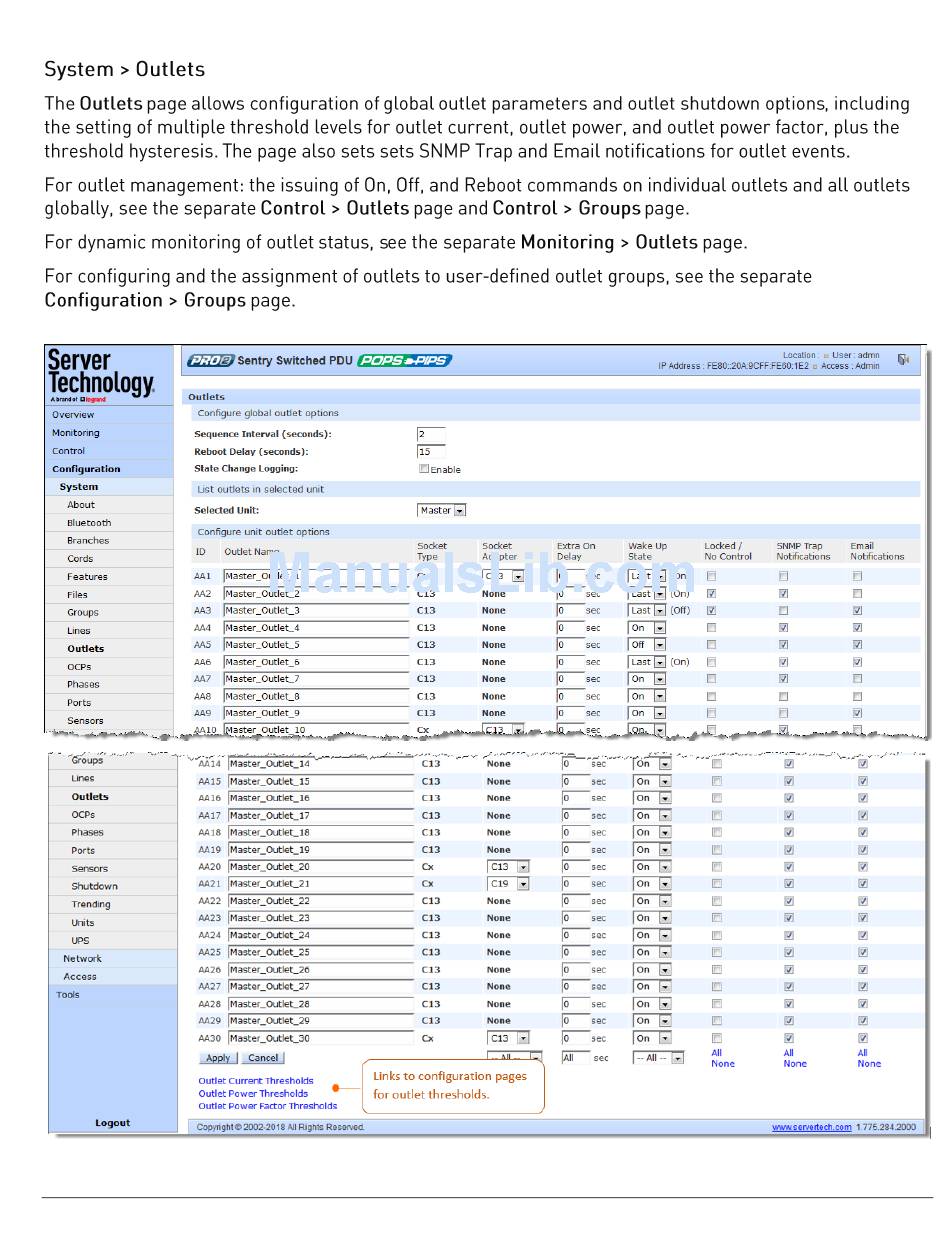Toggle Email Notifications checkbox for Master_Outlet_9
The width and height of the screenshot is (950, 1254).
(x=857, y=713)
